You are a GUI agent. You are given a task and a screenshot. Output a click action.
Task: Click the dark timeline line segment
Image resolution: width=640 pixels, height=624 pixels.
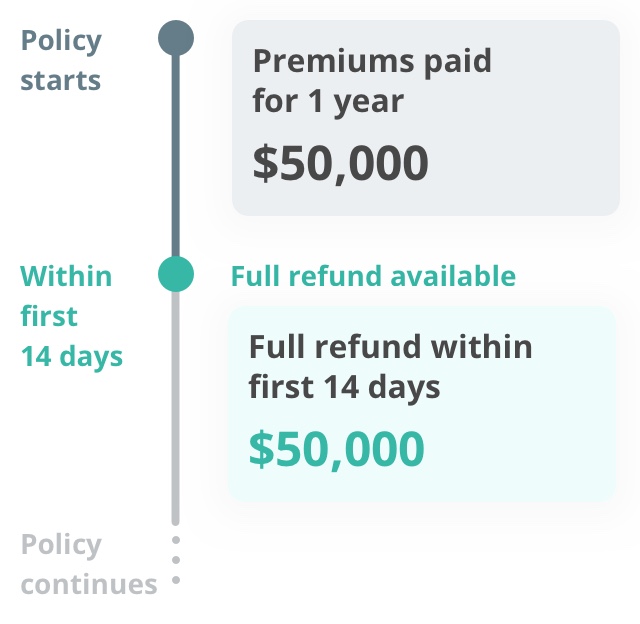tap(176, 156)
